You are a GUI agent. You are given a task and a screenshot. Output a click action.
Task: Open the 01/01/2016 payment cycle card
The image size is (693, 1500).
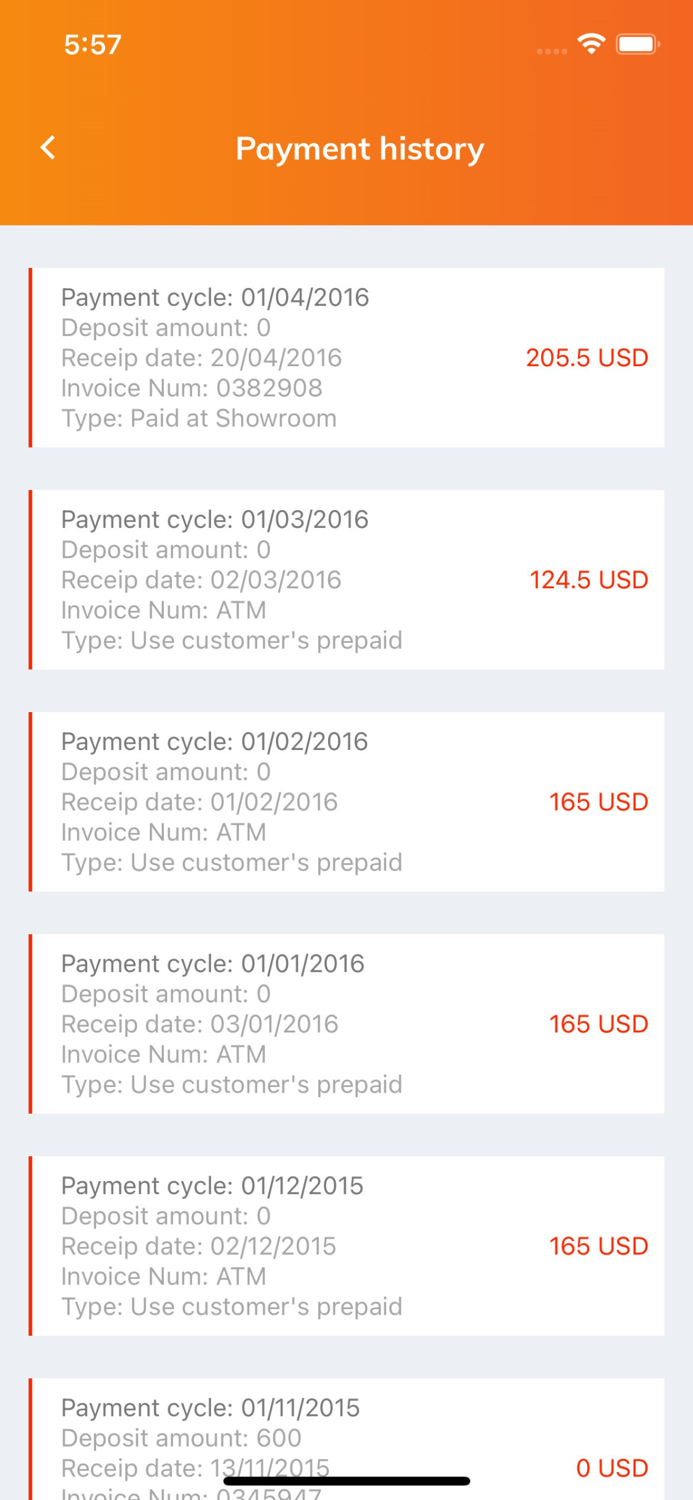[x=215, y=963]
